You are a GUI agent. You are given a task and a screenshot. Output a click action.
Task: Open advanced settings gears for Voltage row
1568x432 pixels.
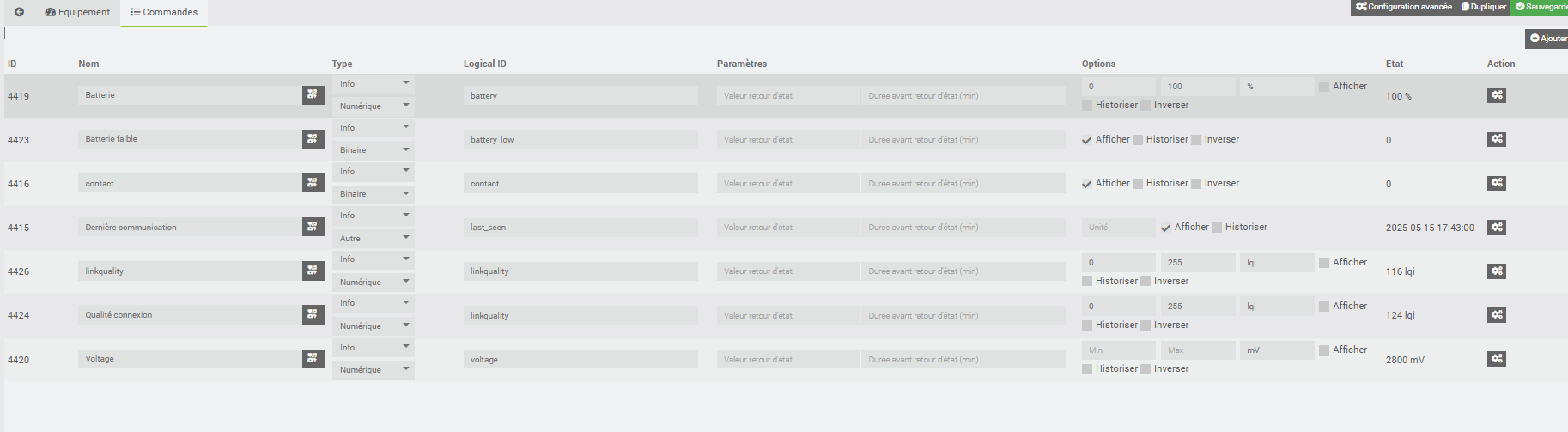click(1497, 359)
